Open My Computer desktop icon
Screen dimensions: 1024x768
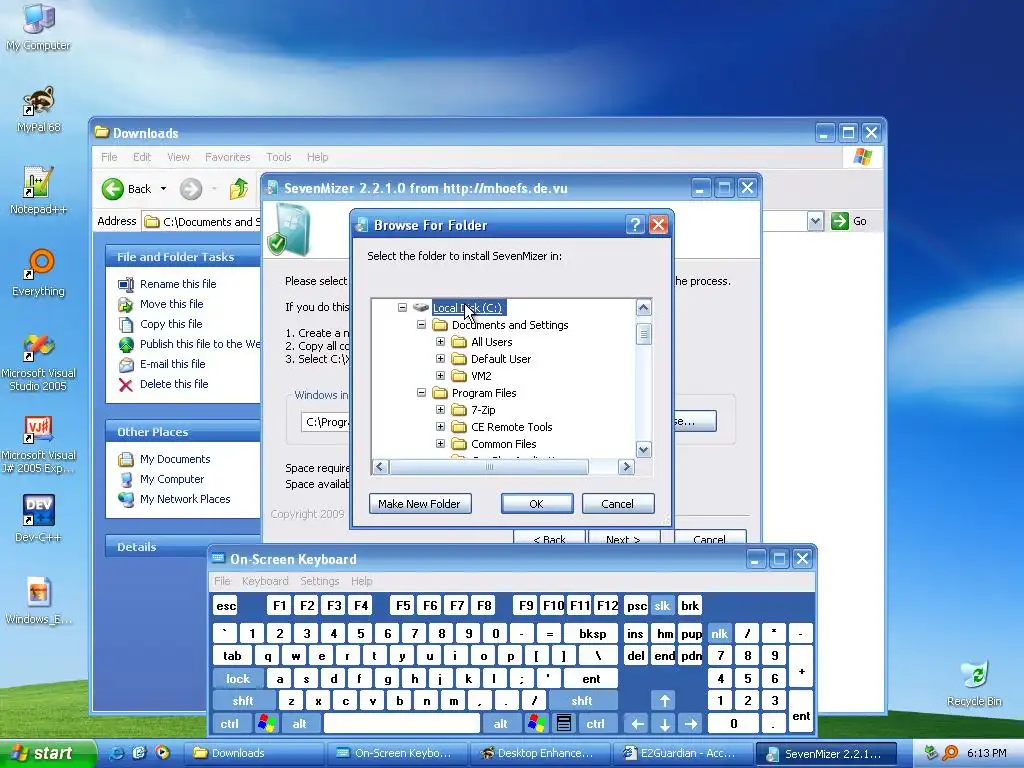click(38, 26)
